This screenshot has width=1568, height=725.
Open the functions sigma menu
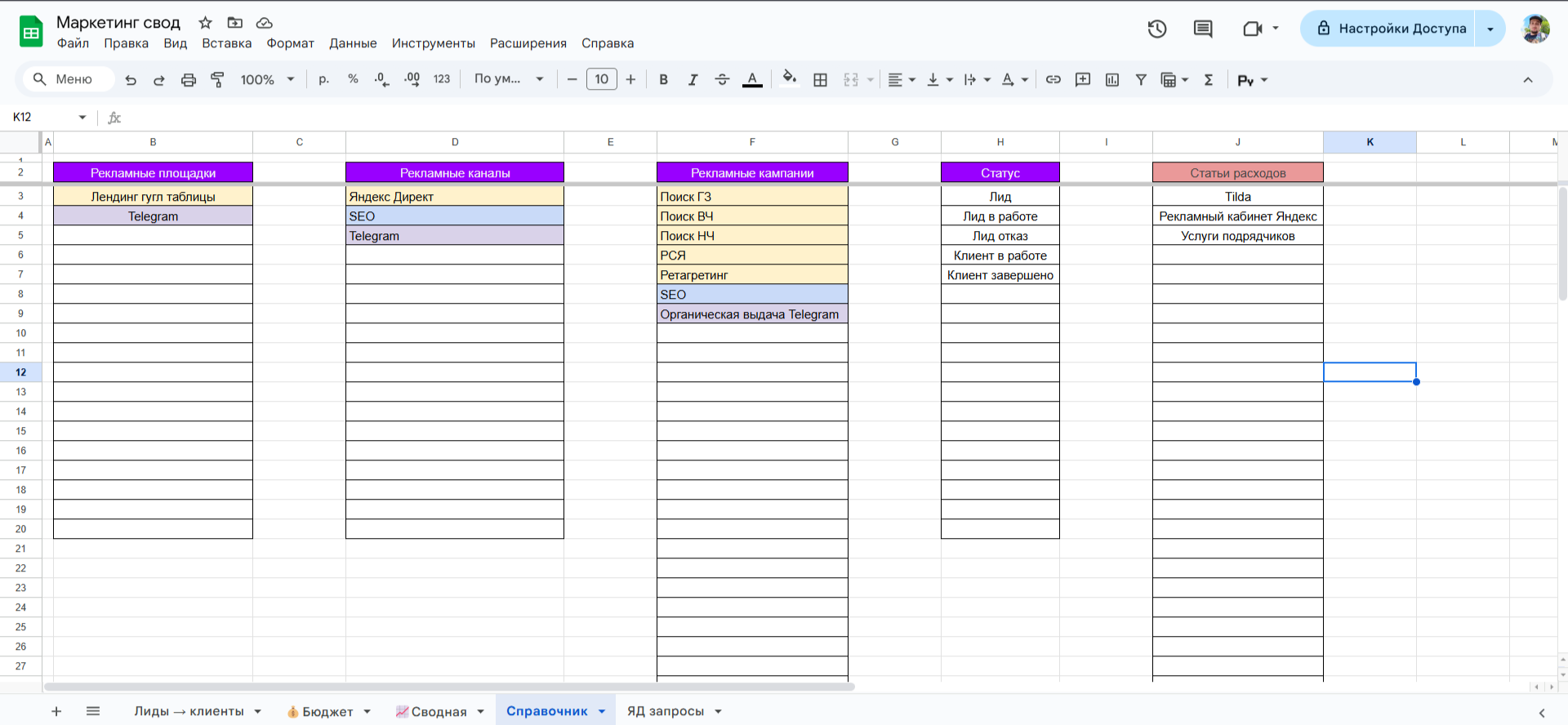[1209, 80]
